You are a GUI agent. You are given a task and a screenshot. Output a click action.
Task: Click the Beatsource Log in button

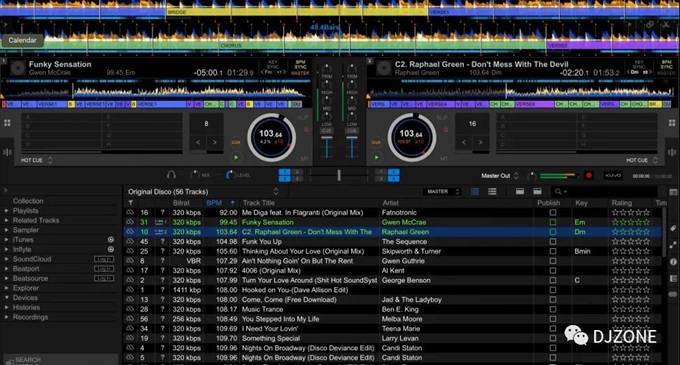tap(104, 278)
